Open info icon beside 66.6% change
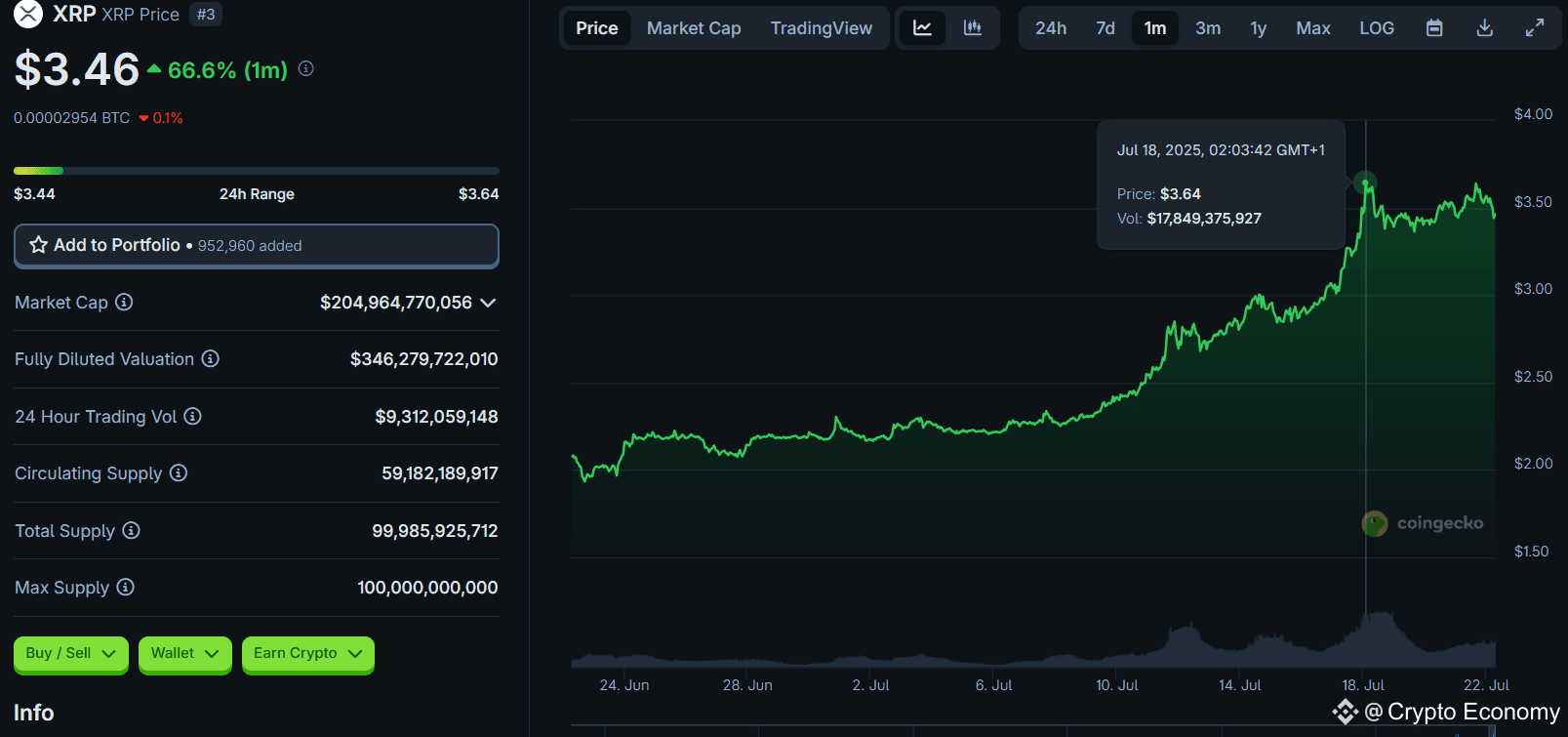The height and width of the screenshot is (737, 1568). pos(305,68)
